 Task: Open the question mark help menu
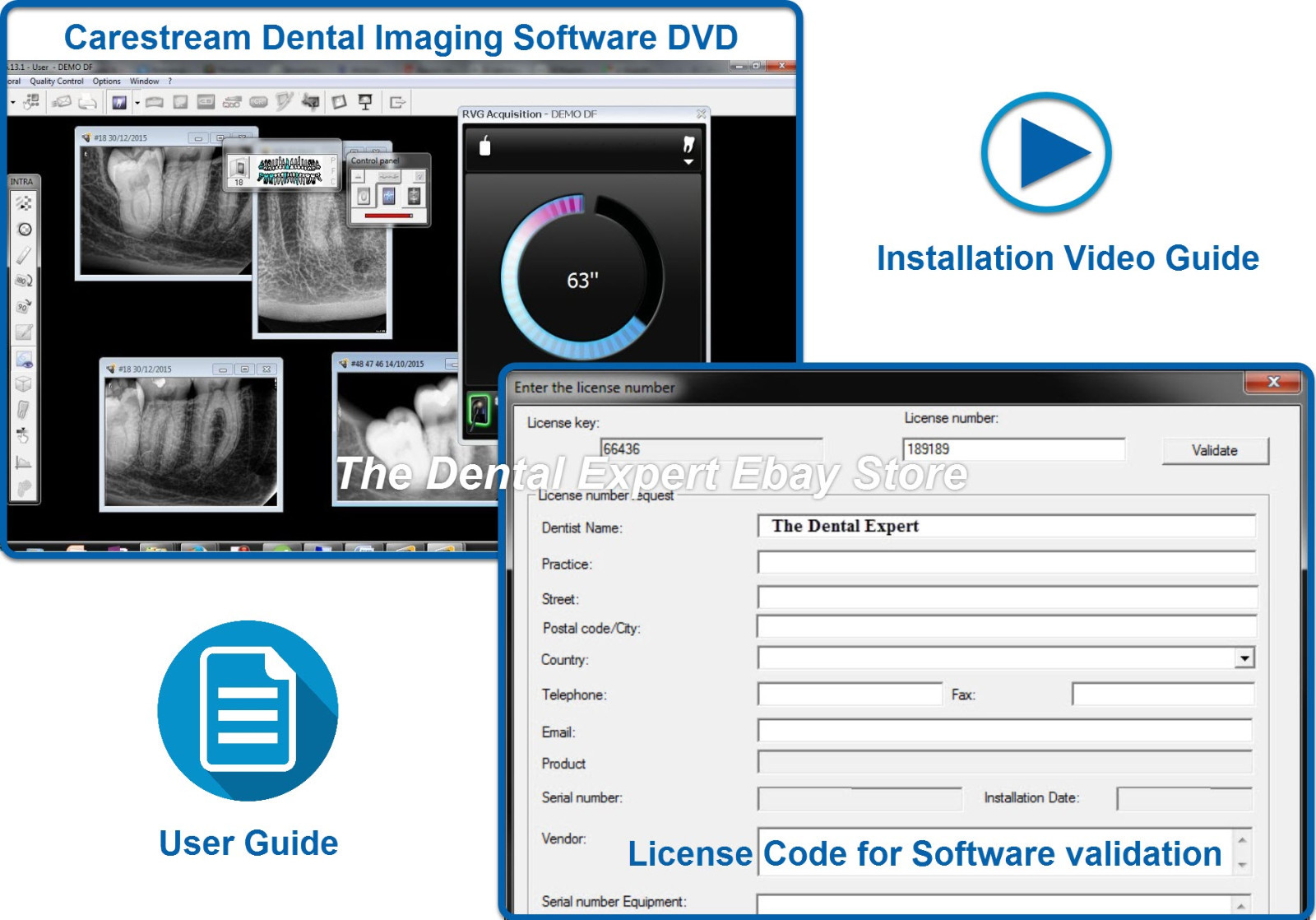[170, 81]
